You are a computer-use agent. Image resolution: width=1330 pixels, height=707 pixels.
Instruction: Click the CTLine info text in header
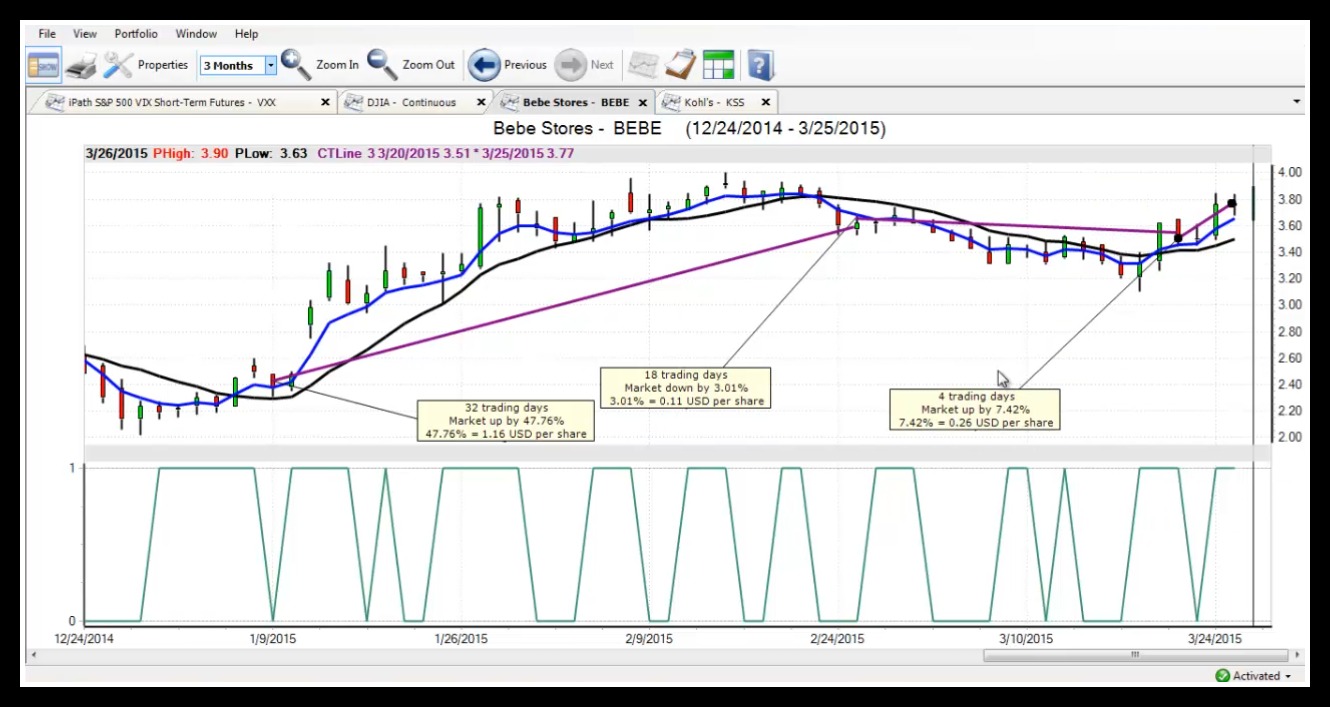click(445, 153)
